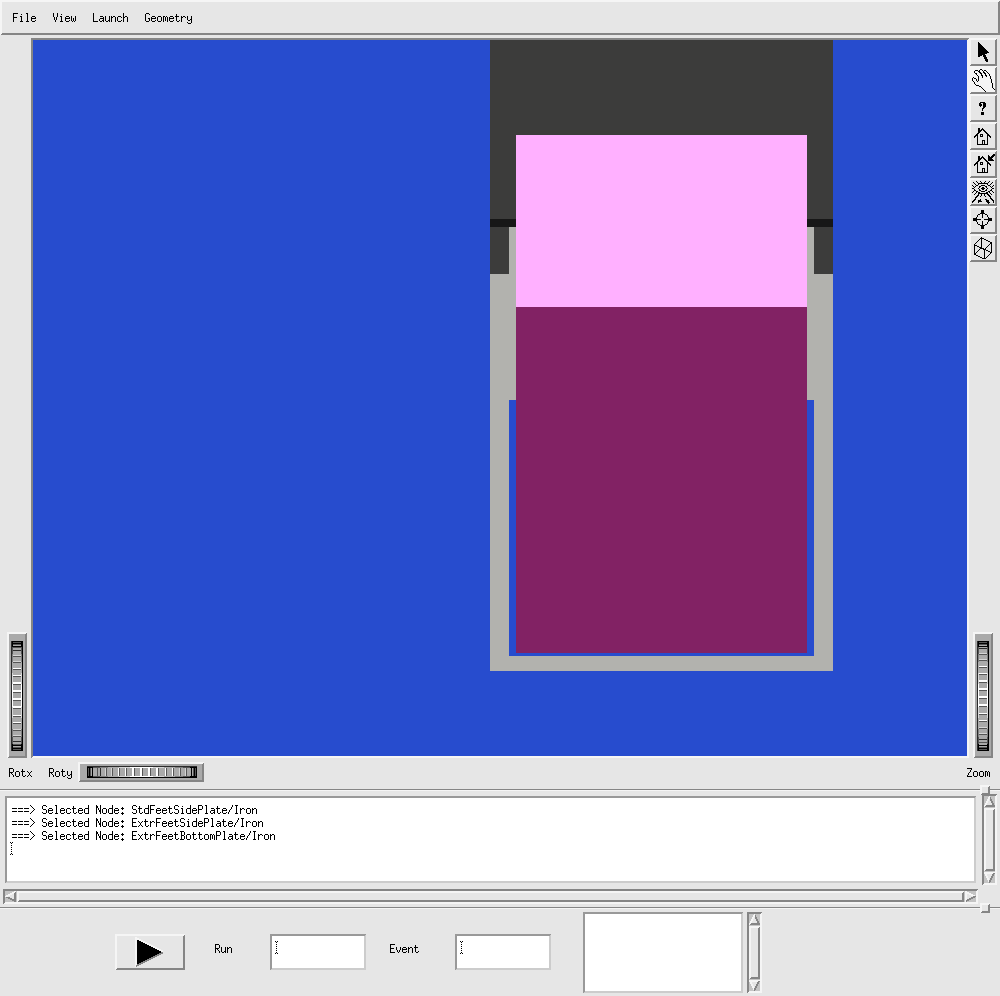
Task: Click the question mark help icon
Action: [x=983, y=109]
